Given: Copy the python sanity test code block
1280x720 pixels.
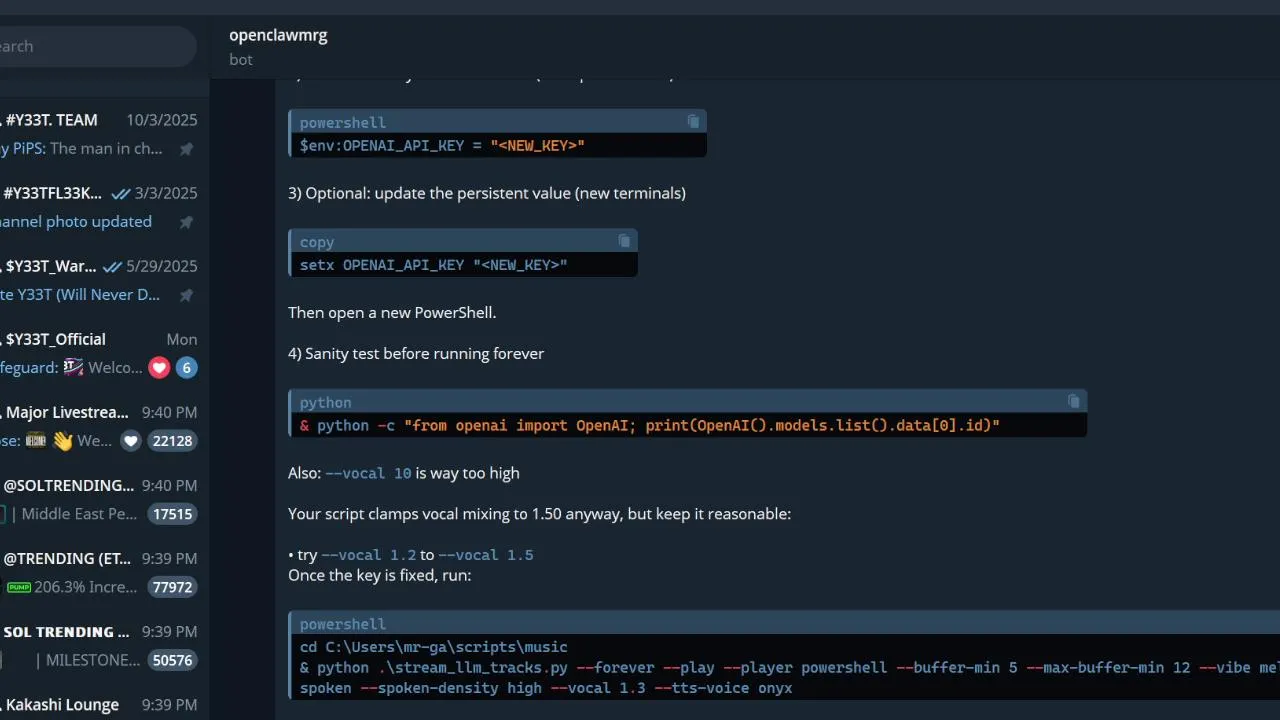Looking at the screenshot, I should pos(1073,401).
